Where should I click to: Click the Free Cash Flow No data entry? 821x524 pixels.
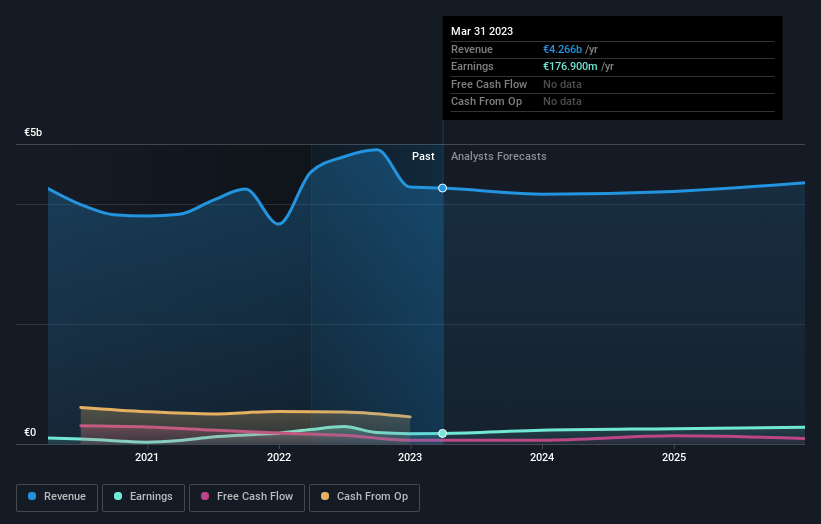click(562, 84)
